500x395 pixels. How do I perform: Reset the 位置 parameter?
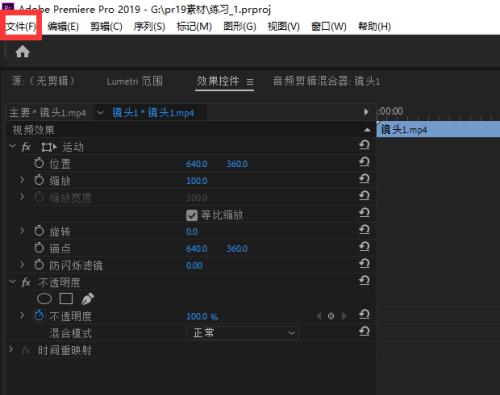pos(364,162)
